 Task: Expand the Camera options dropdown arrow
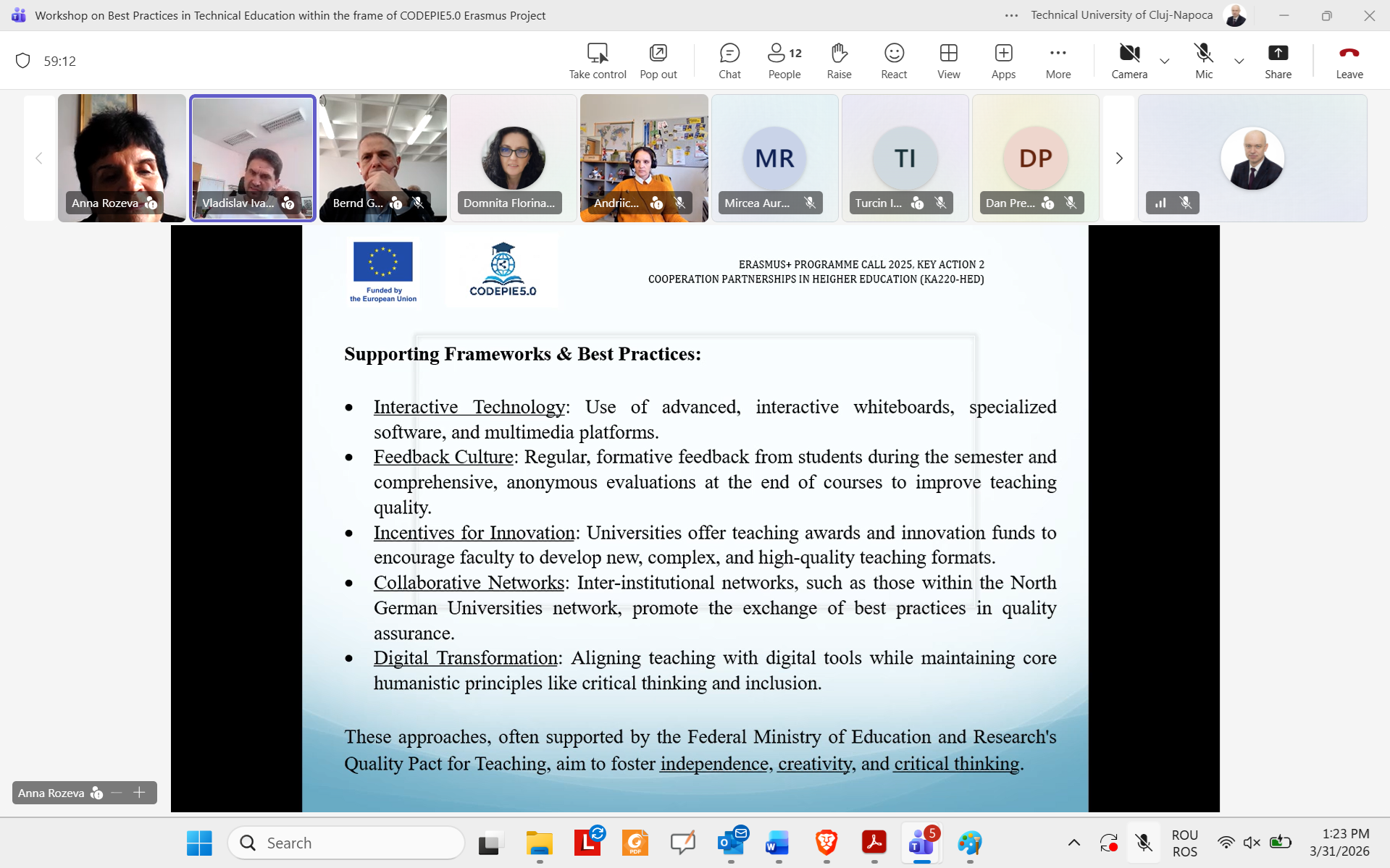(x=1165, y=62)
